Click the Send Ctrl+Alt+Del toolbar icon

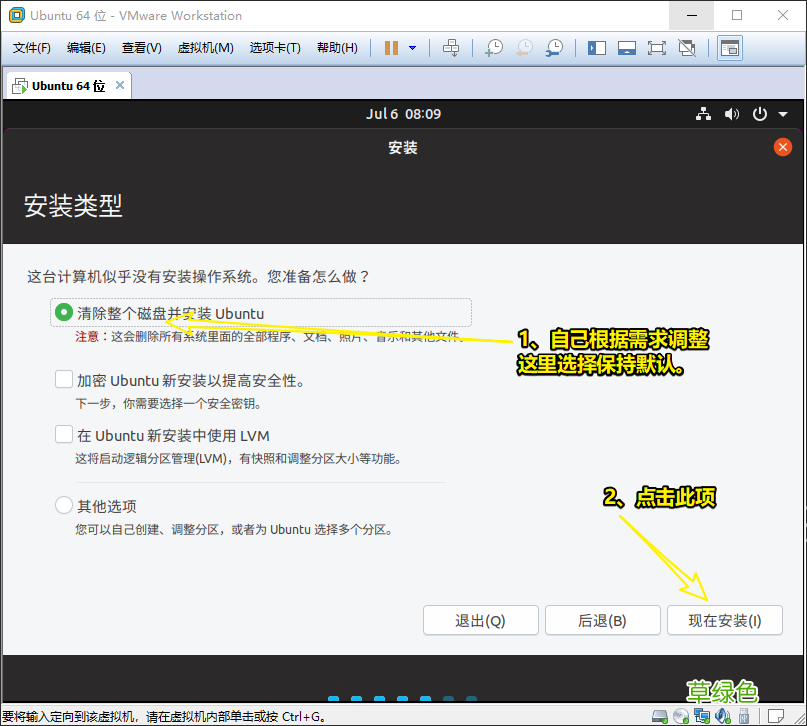click(451, 48)
